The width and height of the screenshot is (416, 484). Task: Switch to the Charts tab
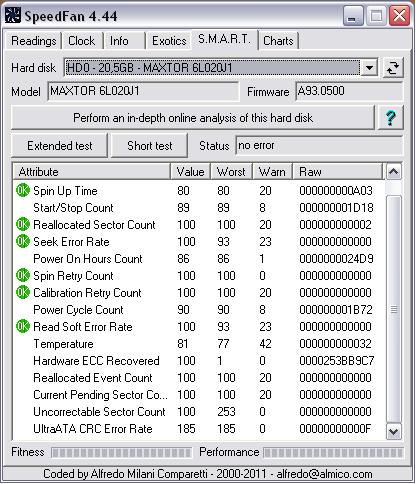[x=278, y=41]
